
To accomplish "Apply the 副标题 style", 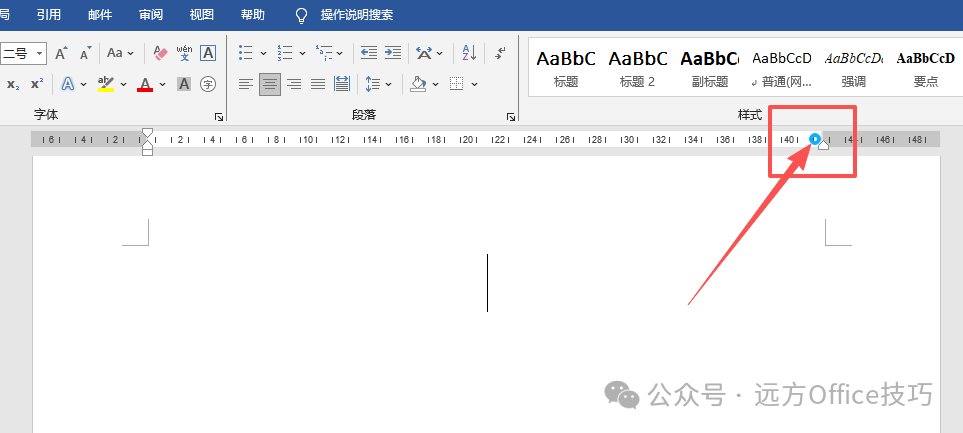I will [x=710, y=69].
